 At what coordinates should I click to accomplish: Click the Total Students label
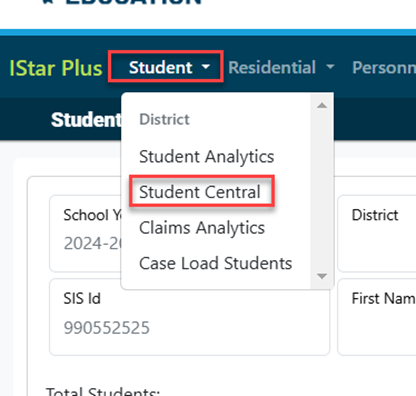pyautogui.click(x=103, y=392)
